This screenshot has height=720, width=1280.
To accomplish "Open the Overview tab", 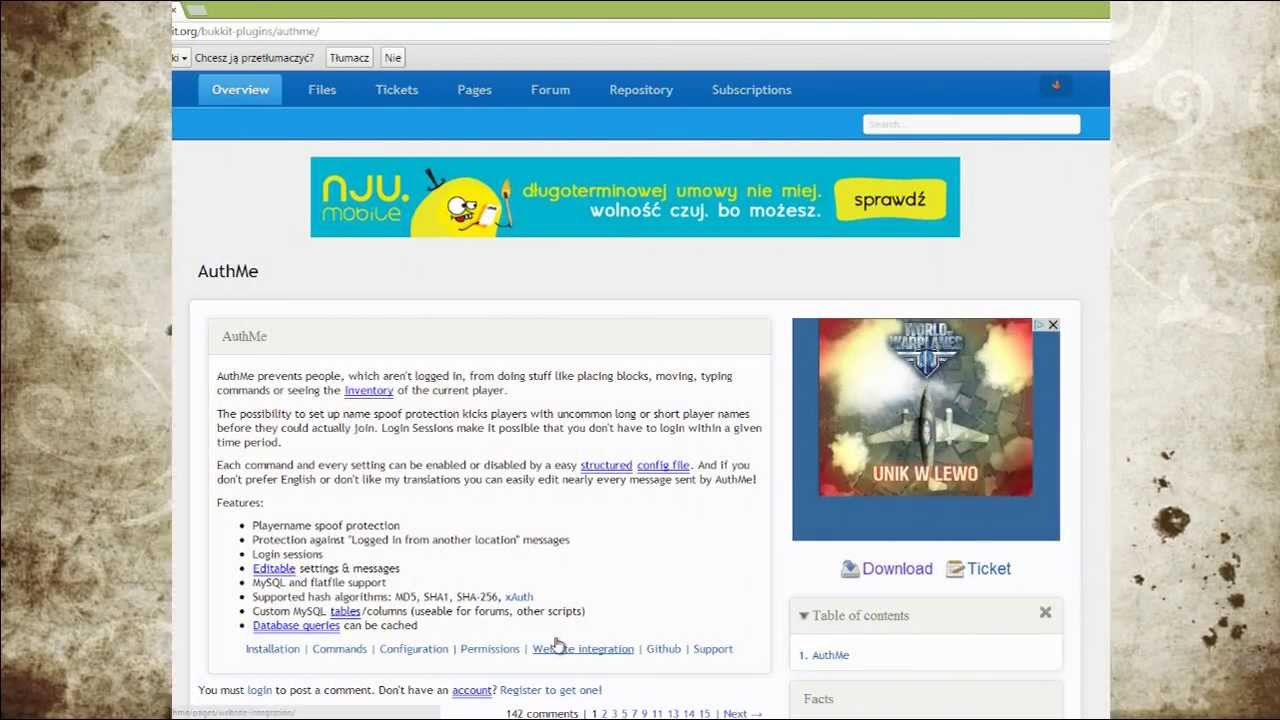I will [240, 90].
